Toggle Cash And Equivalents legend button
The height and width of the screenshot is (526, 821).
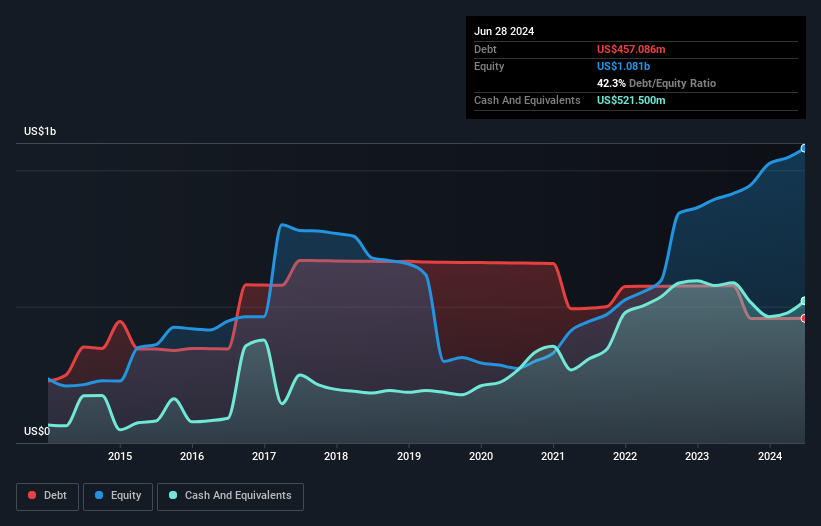pyautogui.click(x=230, y=496)
